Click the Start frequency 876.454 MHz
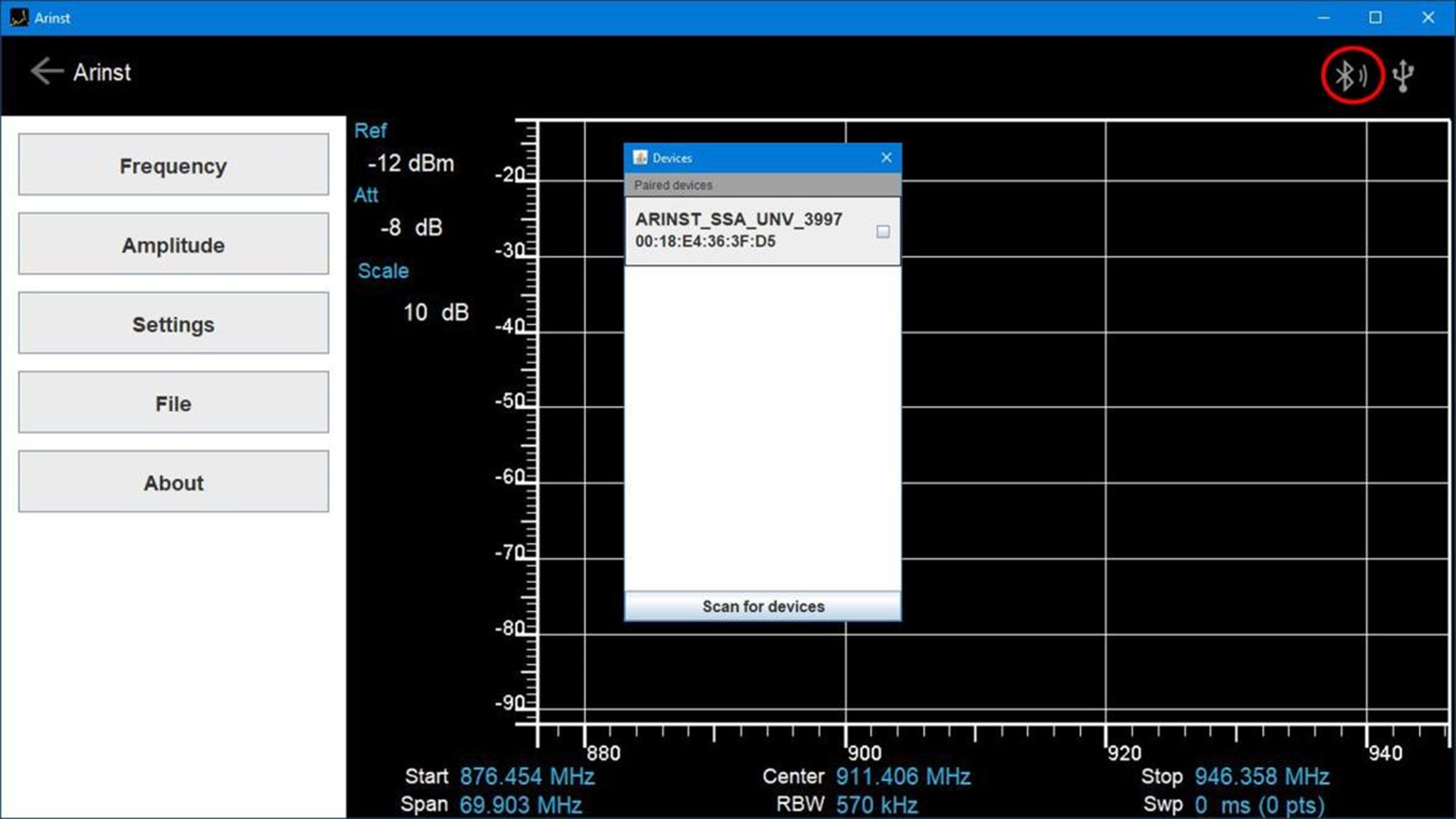The height and width of the screenshot is (819, 1456). 528,777
